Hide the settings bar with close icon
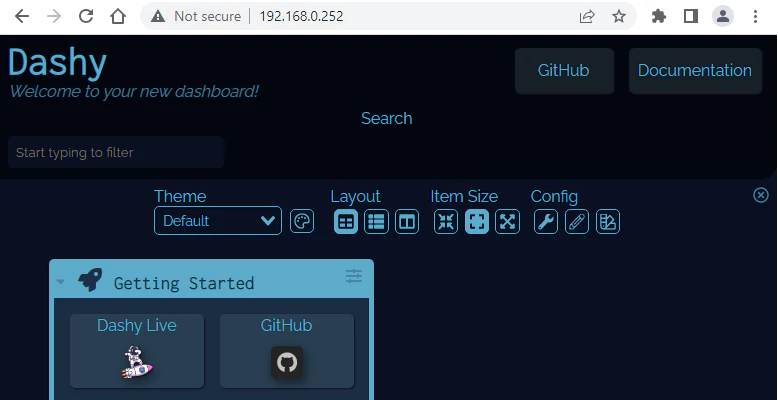Viewport: 778px width, 400px height. coord(761,195)
